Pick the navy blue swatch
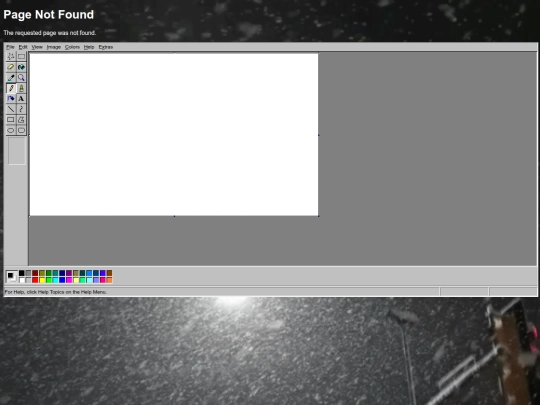This screenshot has height=405, width=540. [62, 273]
